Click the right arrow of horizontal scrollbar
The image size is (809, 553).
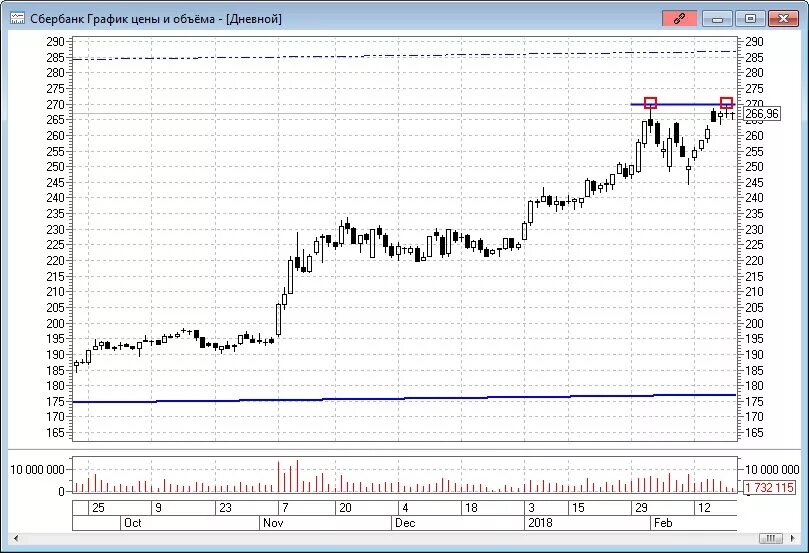tap(792, 538)
